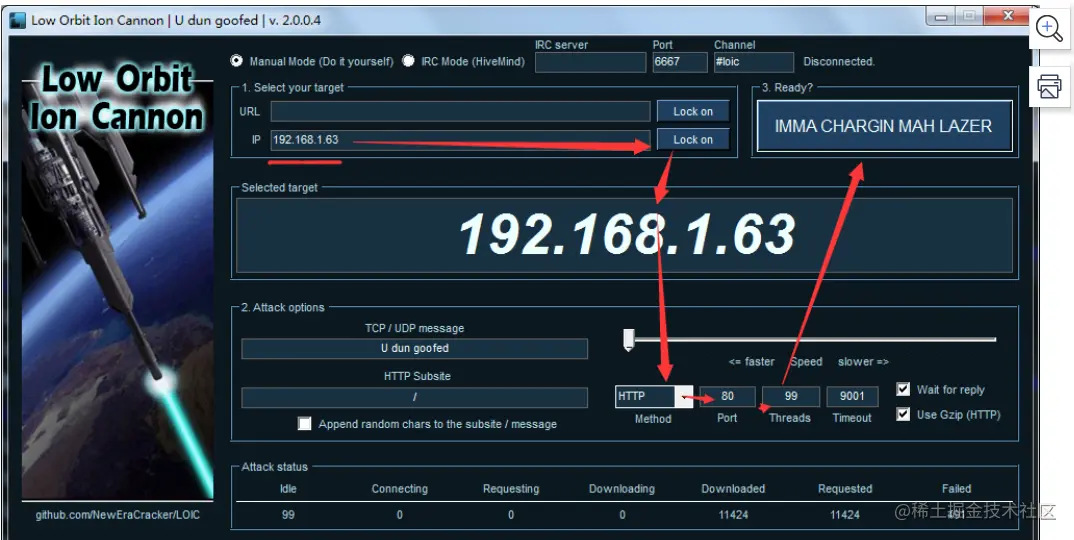Open the HTTP Method dropdown
The image size is (1074, 540).
(x=684, y=396)
